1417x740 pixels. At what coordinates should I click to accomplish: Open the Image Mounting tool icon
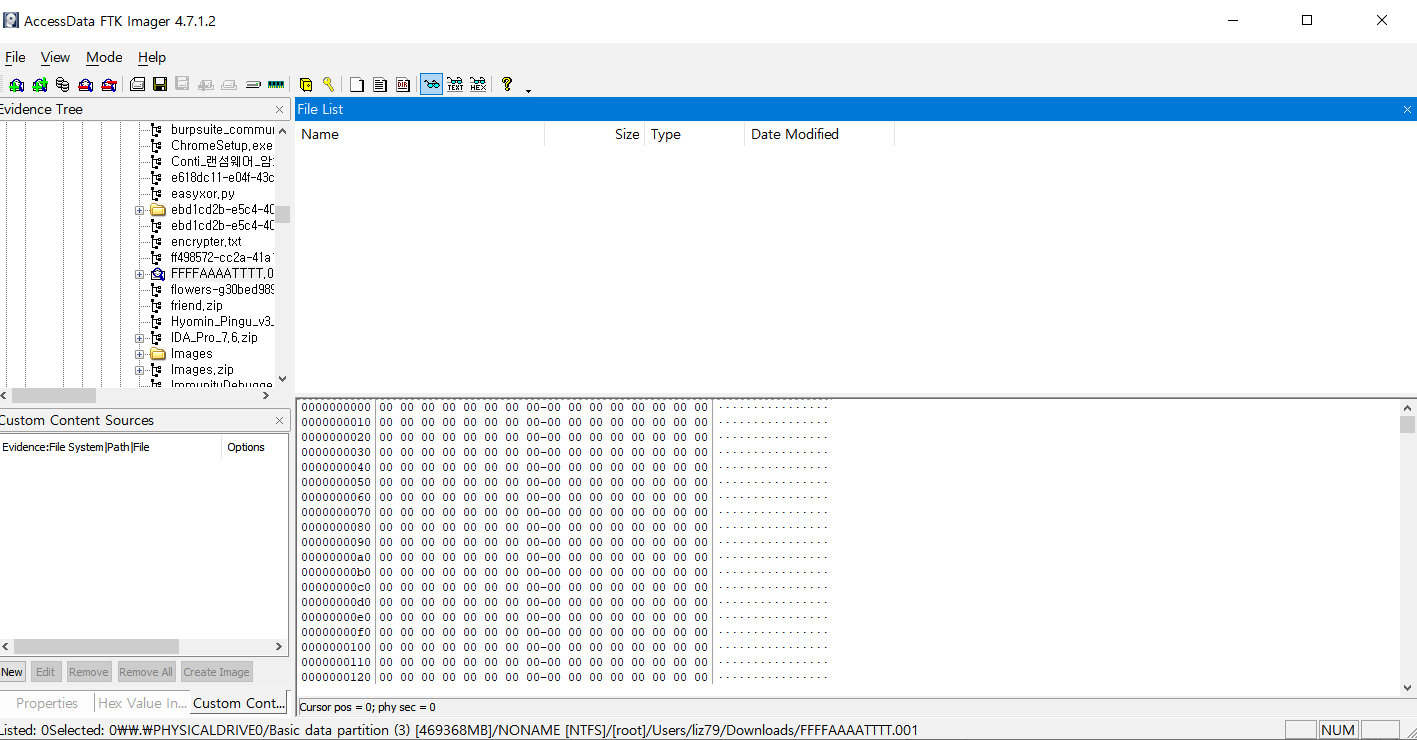pos(62,85)
